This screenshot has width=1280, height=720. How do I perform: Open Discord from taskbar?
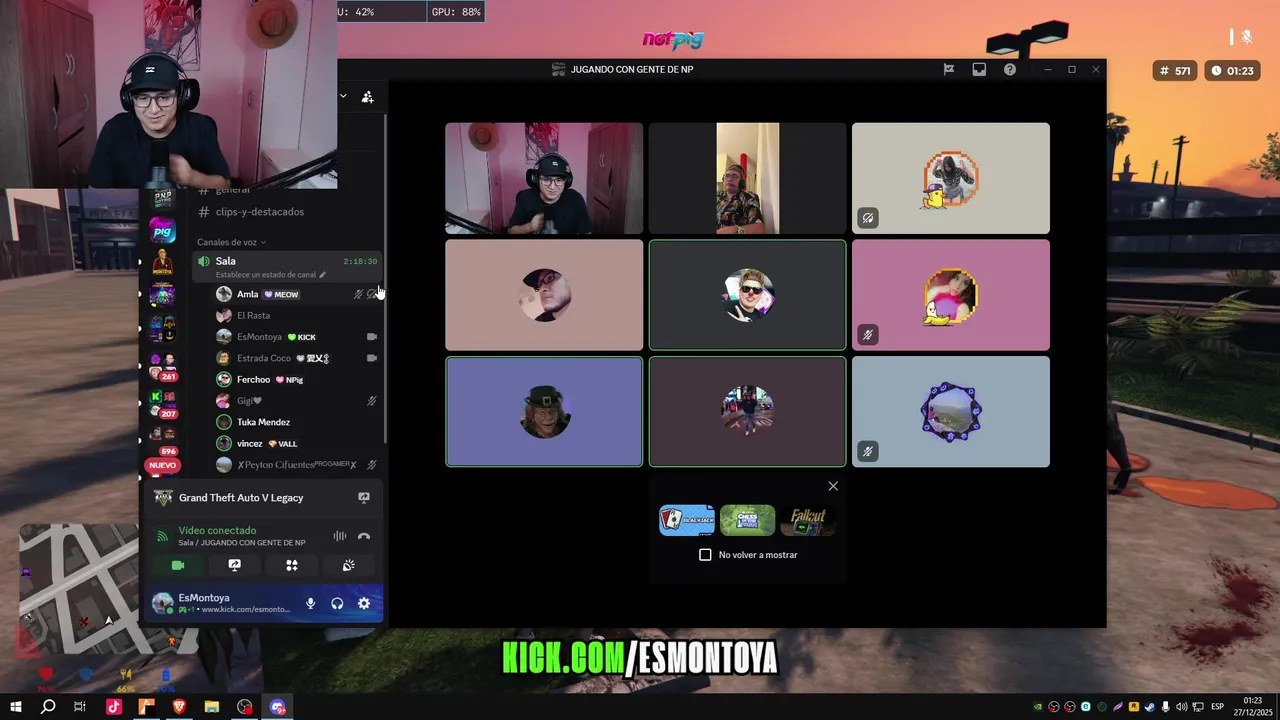278,707
